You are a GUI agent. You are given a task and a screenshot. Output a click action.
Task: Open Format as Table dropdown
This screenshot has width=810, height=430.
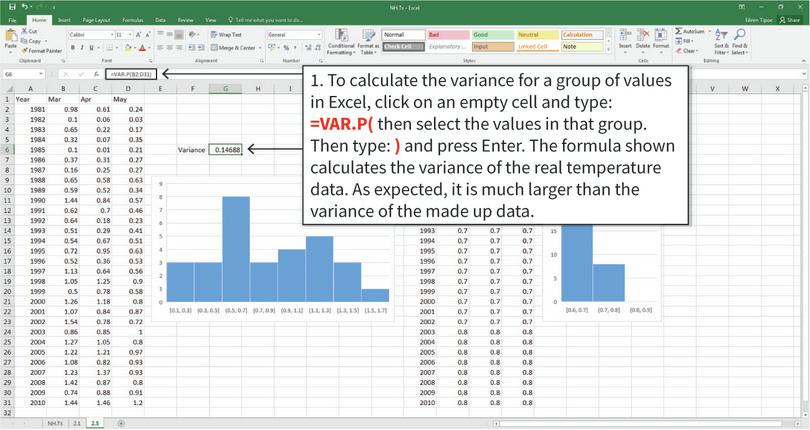click(369, 42)
